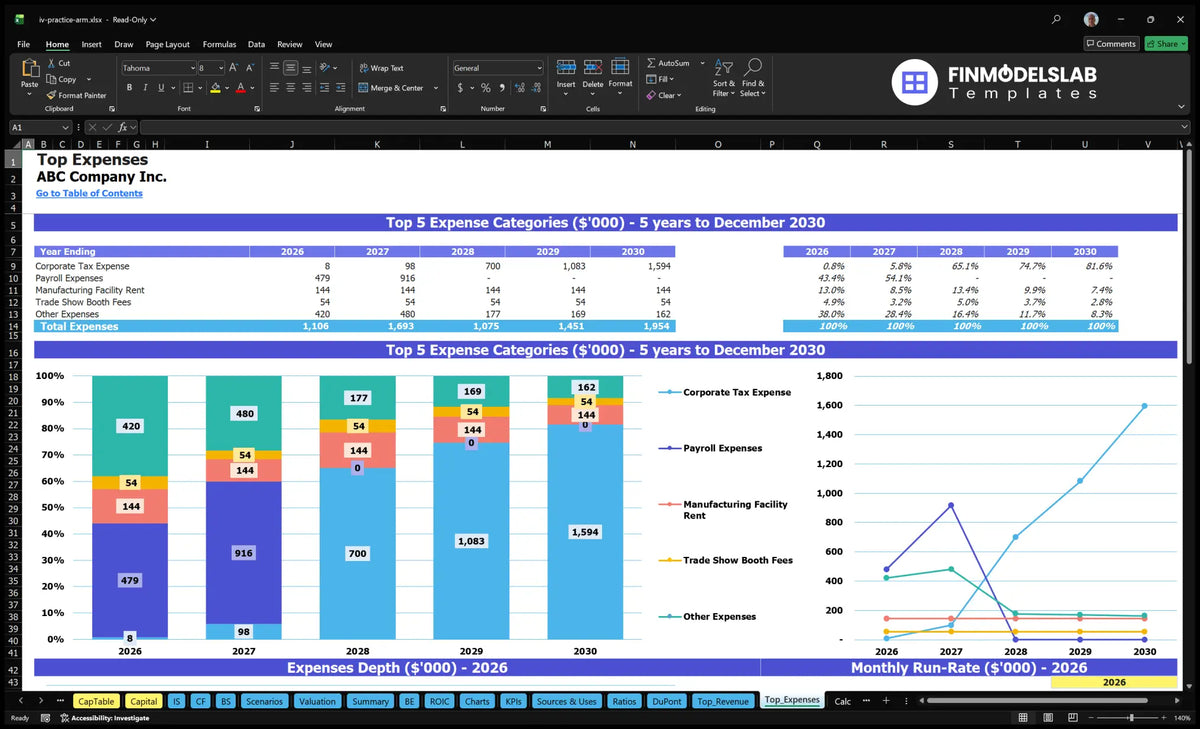
Task: Toggle Wrap Text option
Action: [381, 68]
